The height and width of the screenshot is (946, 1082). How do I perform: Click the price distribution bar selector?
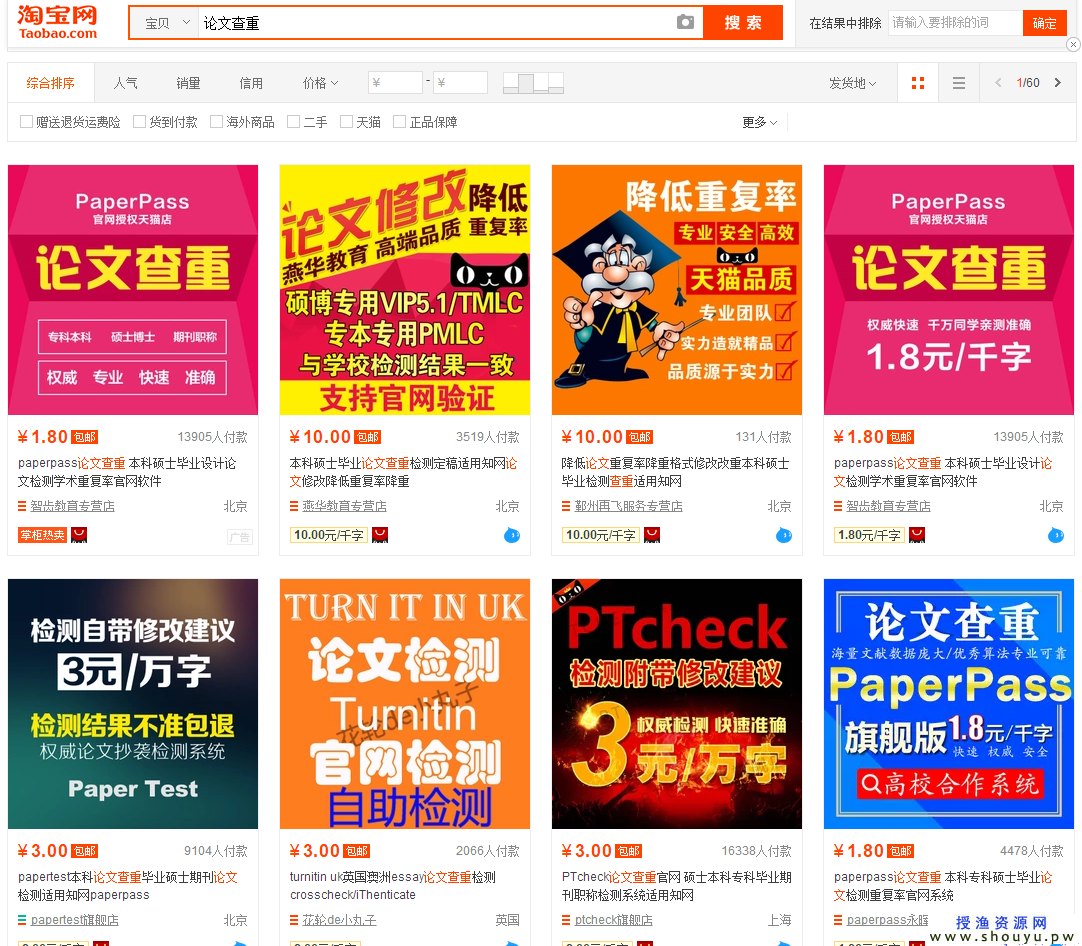click(533, 83)
